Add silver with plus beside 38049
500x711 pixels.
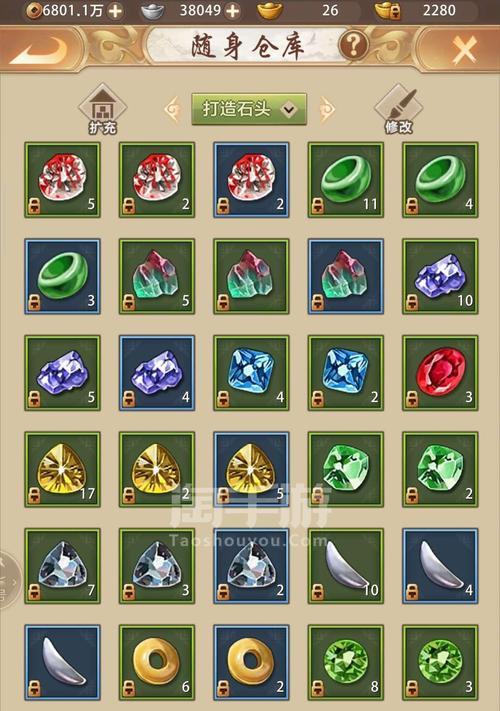pos(233,10)
